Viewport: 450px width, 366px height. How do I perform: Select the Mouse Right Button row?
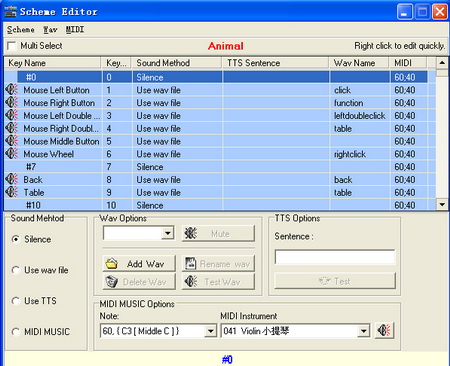click(220, 103)
